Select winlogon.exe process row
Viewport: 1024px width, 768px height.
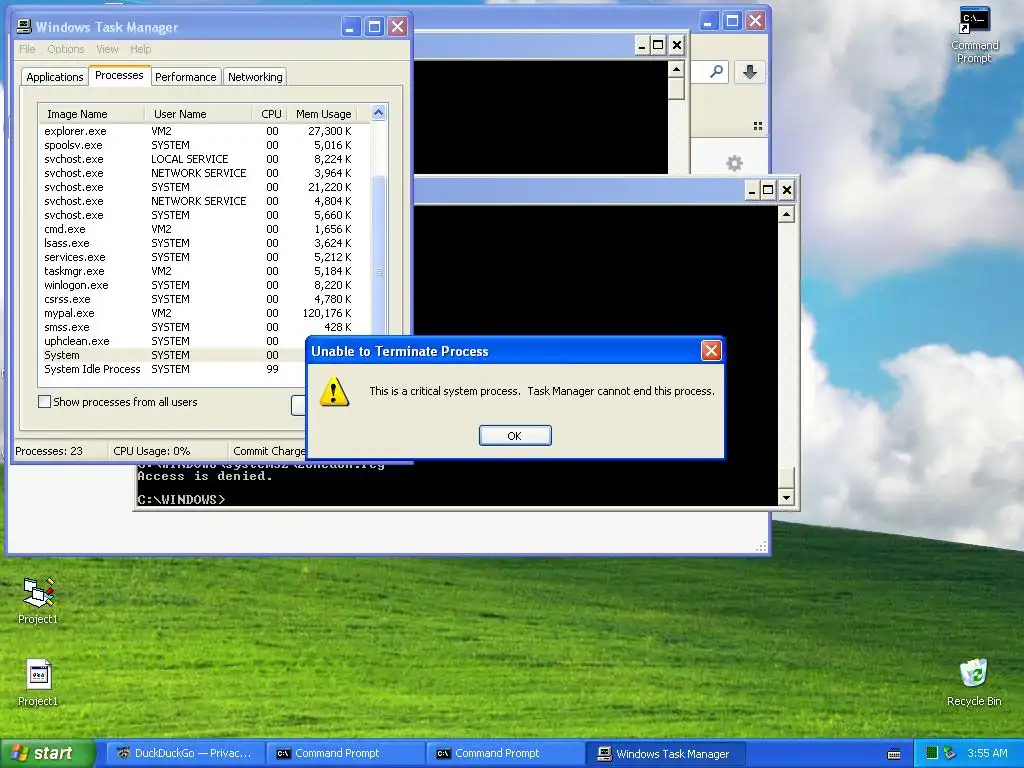204,285
